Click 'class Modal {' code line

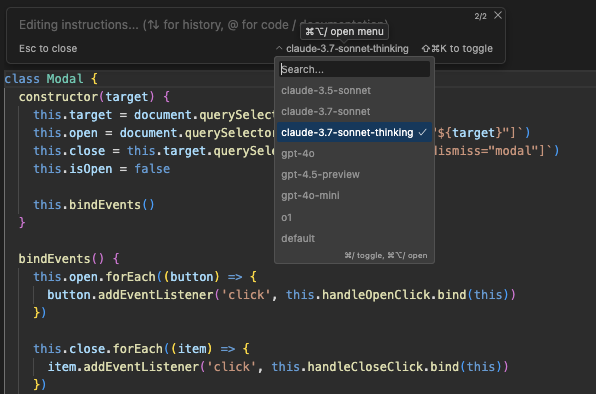pyautogui.click(x=51, y=79)
